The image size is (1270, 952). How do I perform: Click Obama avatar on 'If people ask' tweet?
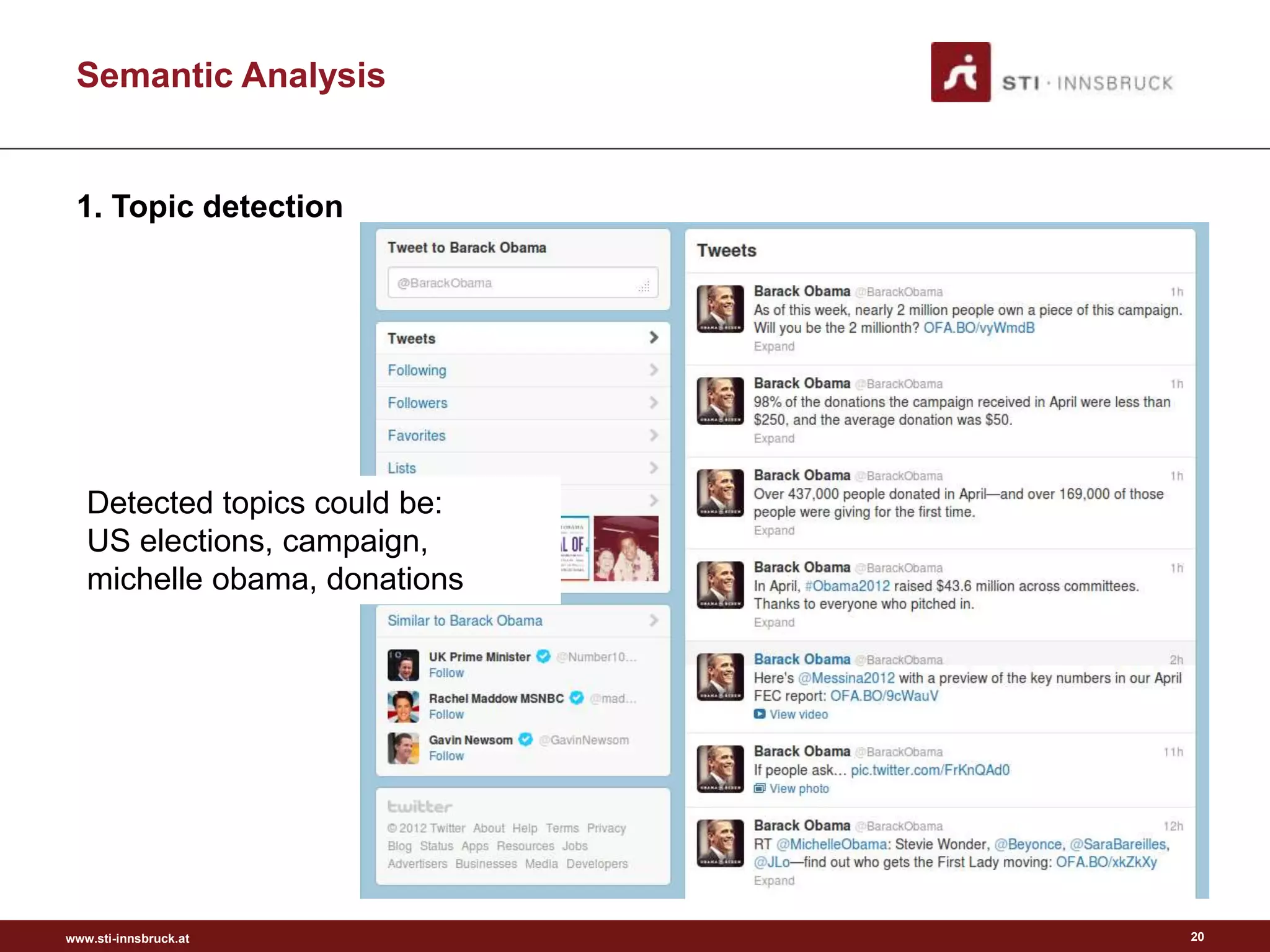[x=720, y=769]
